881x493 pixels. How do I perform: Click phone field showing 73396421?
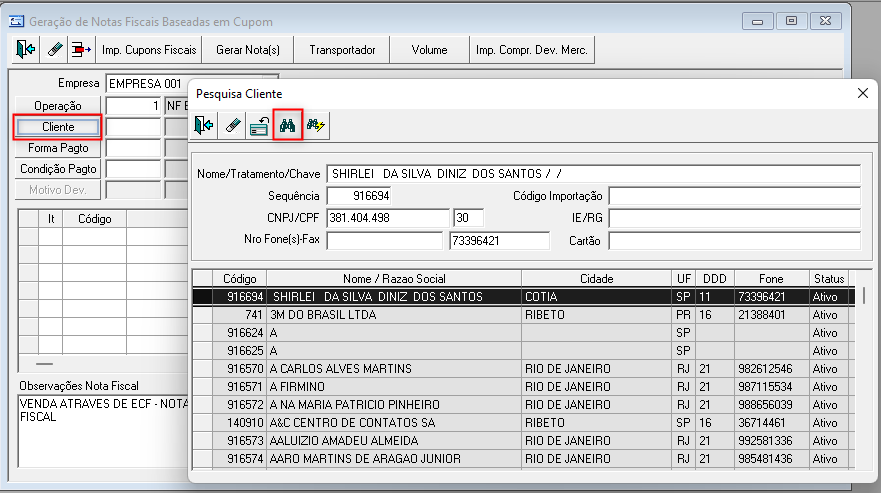pyautogui.click(x=499, y=241)
